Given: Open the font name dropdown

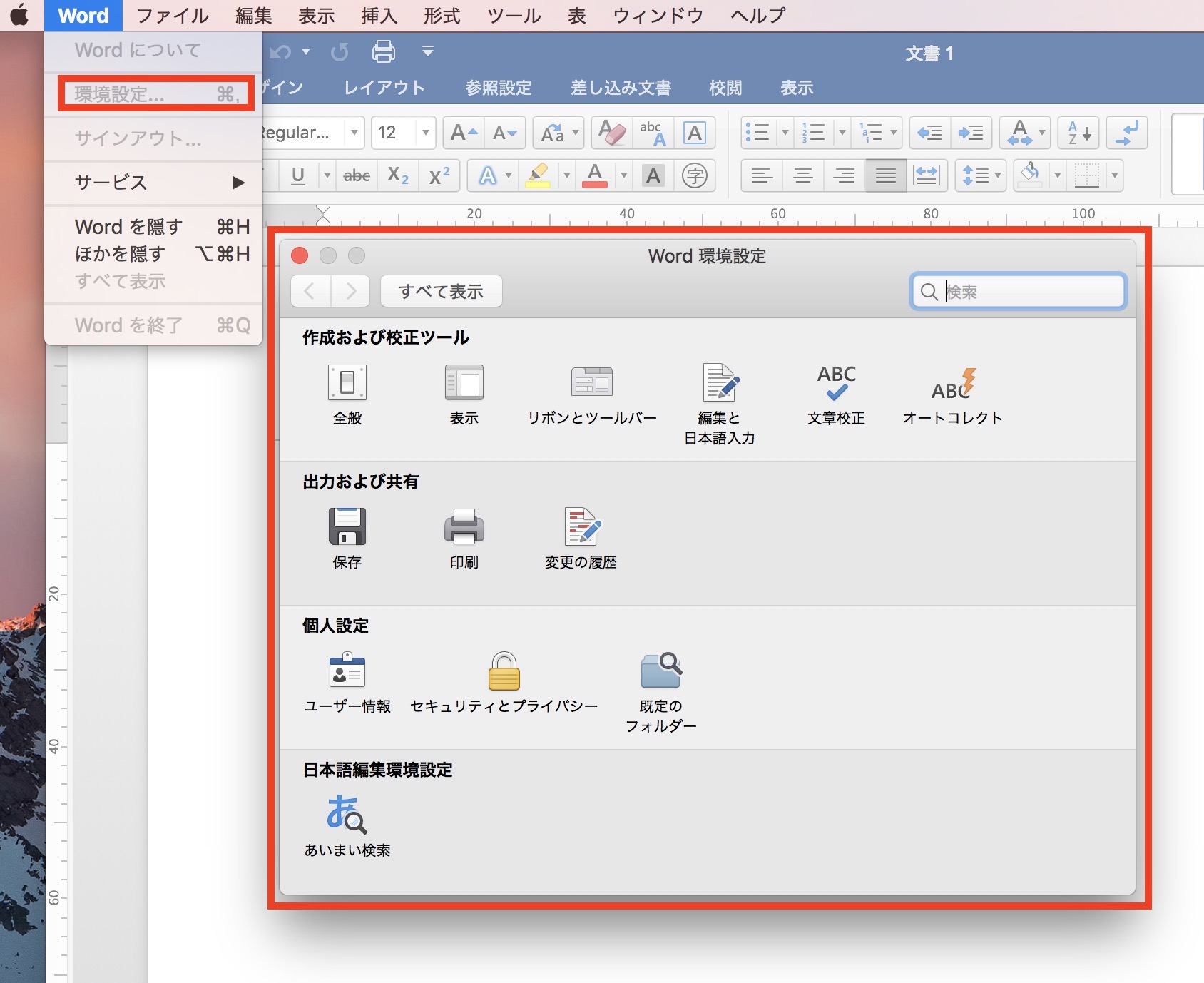Looking at the screenshot, I should pos(354,133).
